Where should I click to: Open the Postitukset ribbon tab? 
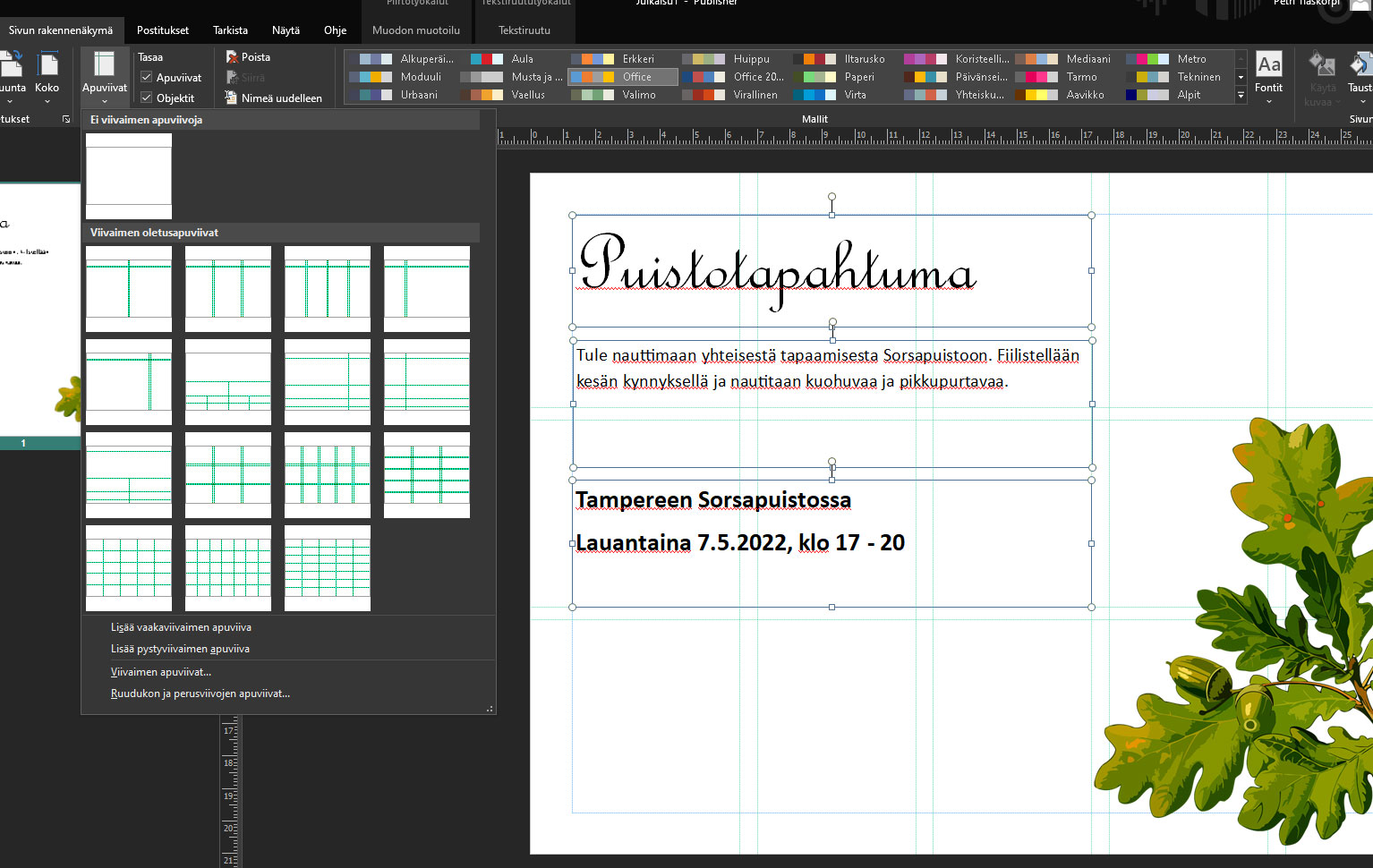click(163, 30)
